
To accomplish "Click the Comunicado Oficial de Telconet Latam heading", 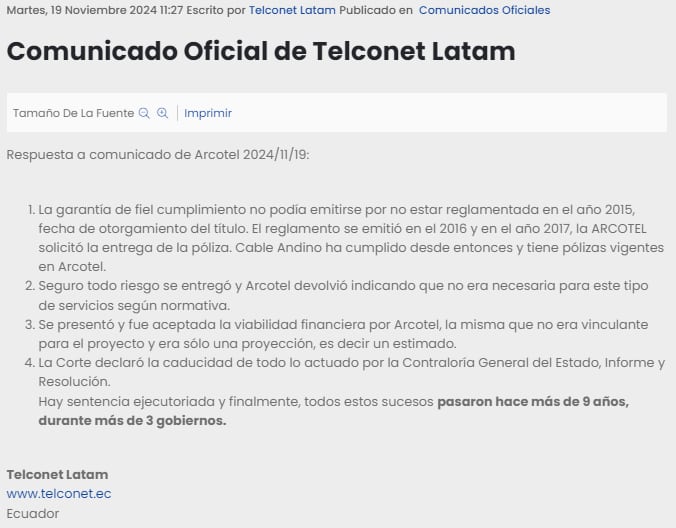I will pyautogui.click(x=261, y=51).
